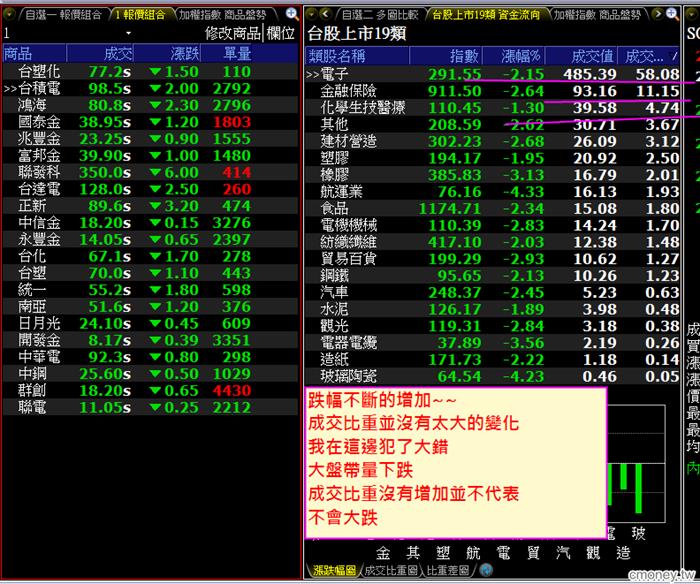700x584 pixels.
Task: Sort by the 漲幅% column header
Action: click(x=514, y=56)
